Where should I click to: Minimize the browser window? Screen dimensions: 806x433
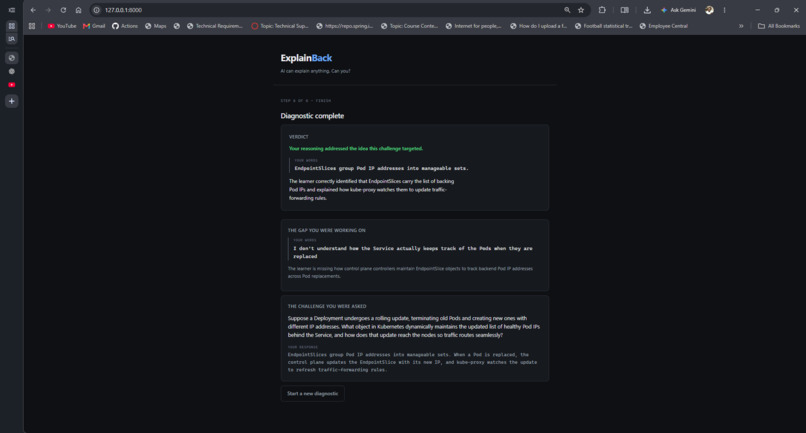tap(757, 10)
